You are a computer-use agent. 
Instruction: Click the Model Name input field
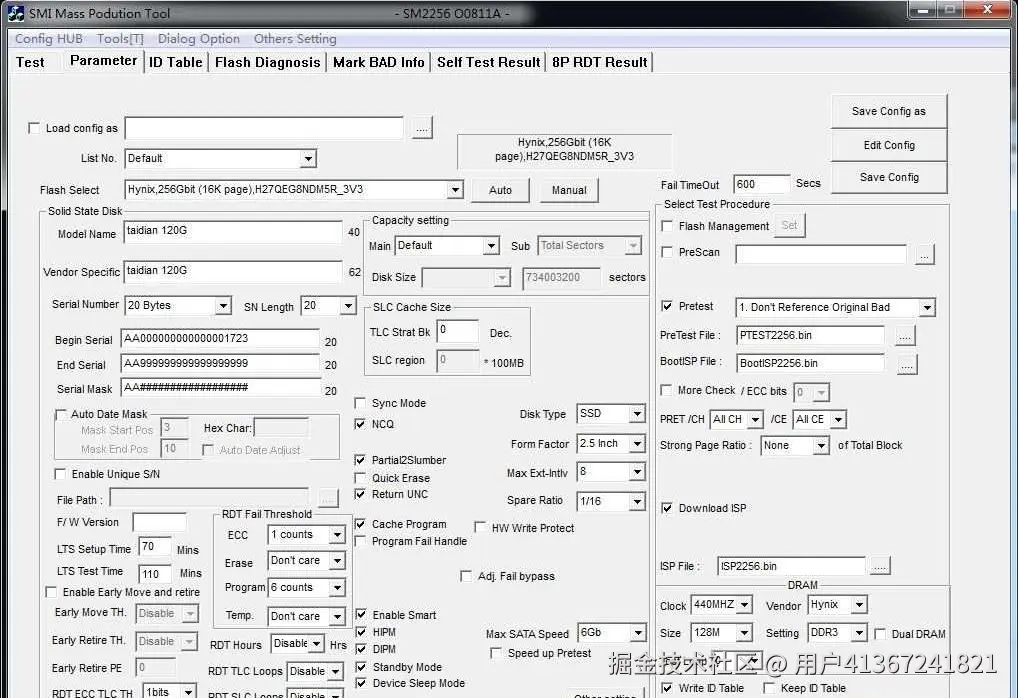[232, 232]
